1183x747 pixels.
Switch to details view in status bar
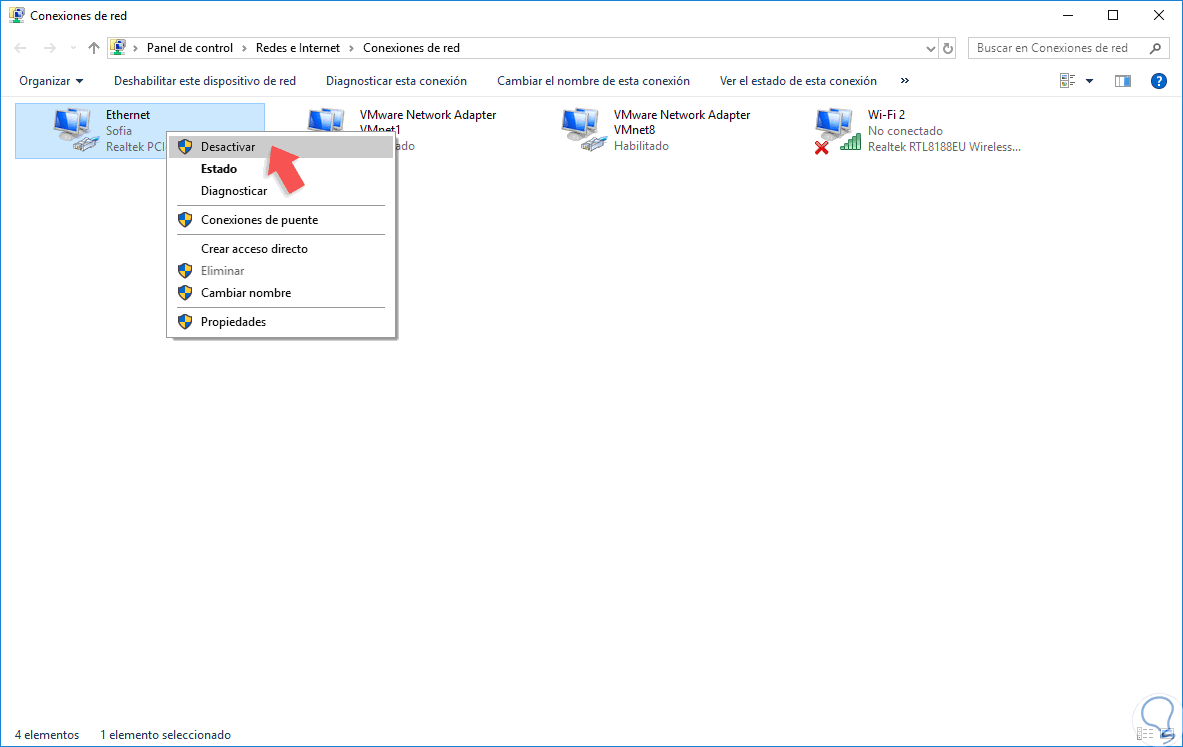tap(1145, 734)
